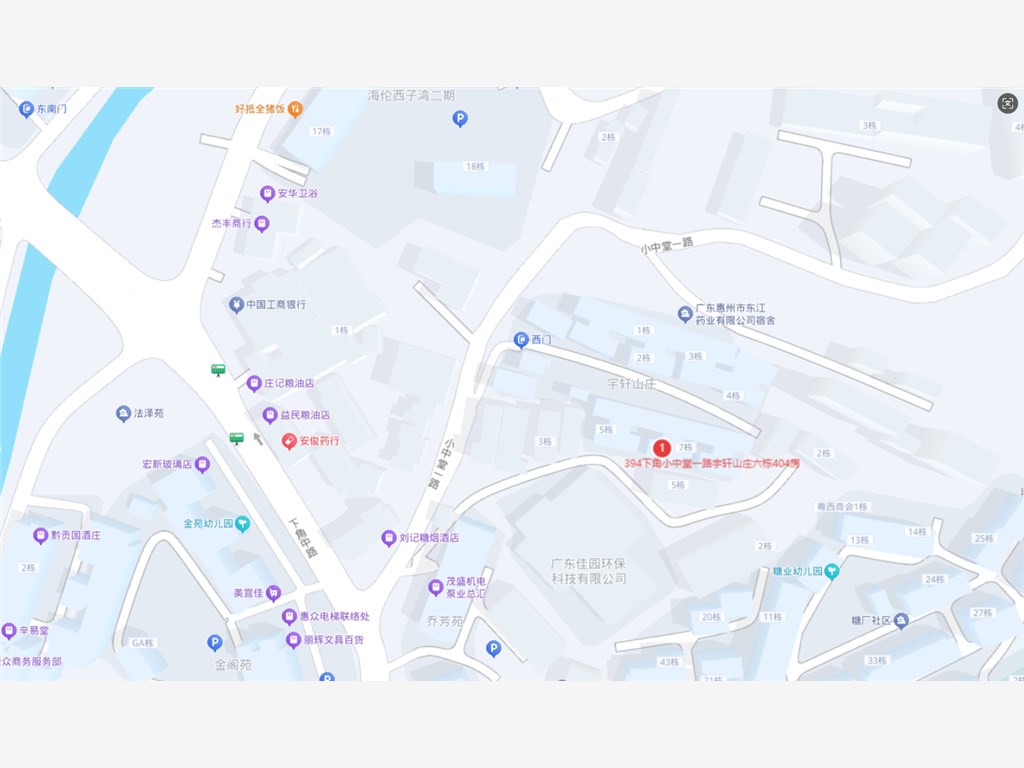
Task: Click the bus stop icon near 宏新玻璃店
Action: coord(236,438)
